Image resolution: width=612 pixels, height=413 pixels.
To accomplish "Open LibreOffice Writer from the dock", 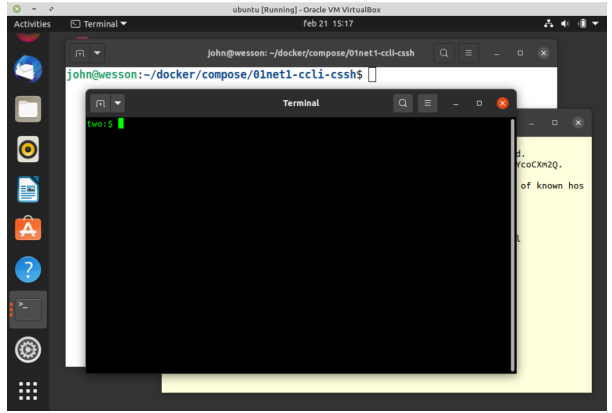I will coord(27,189).
